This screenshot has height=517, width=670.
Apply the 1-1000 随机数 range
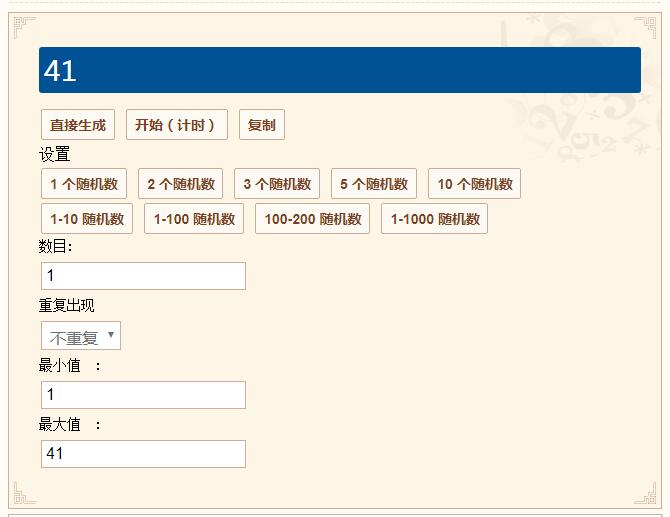point(435,219)
